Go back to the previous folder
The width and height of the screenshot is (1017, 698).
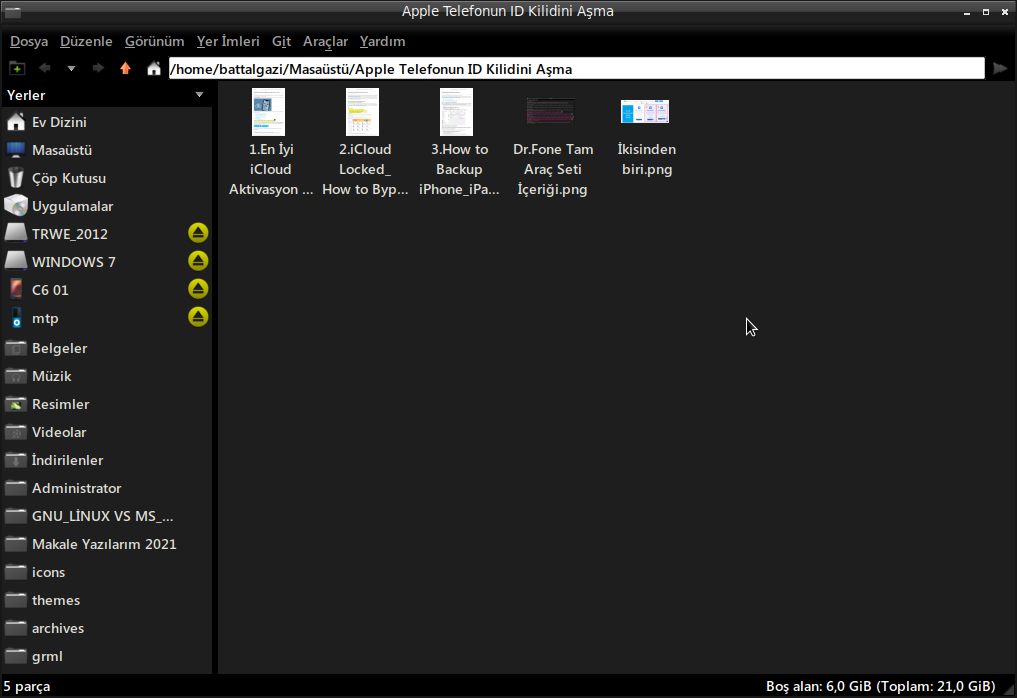[45, 68]
